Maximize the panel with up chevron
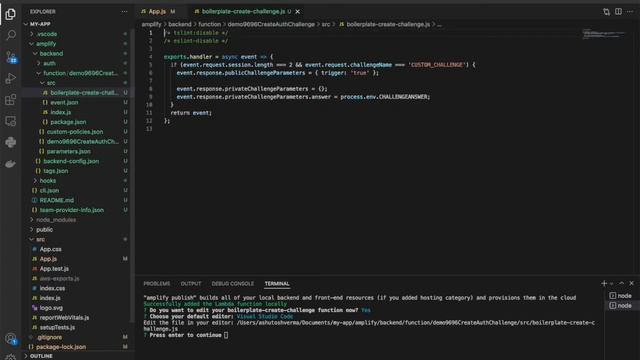This screenshot has width=640, height=360. 622,283
